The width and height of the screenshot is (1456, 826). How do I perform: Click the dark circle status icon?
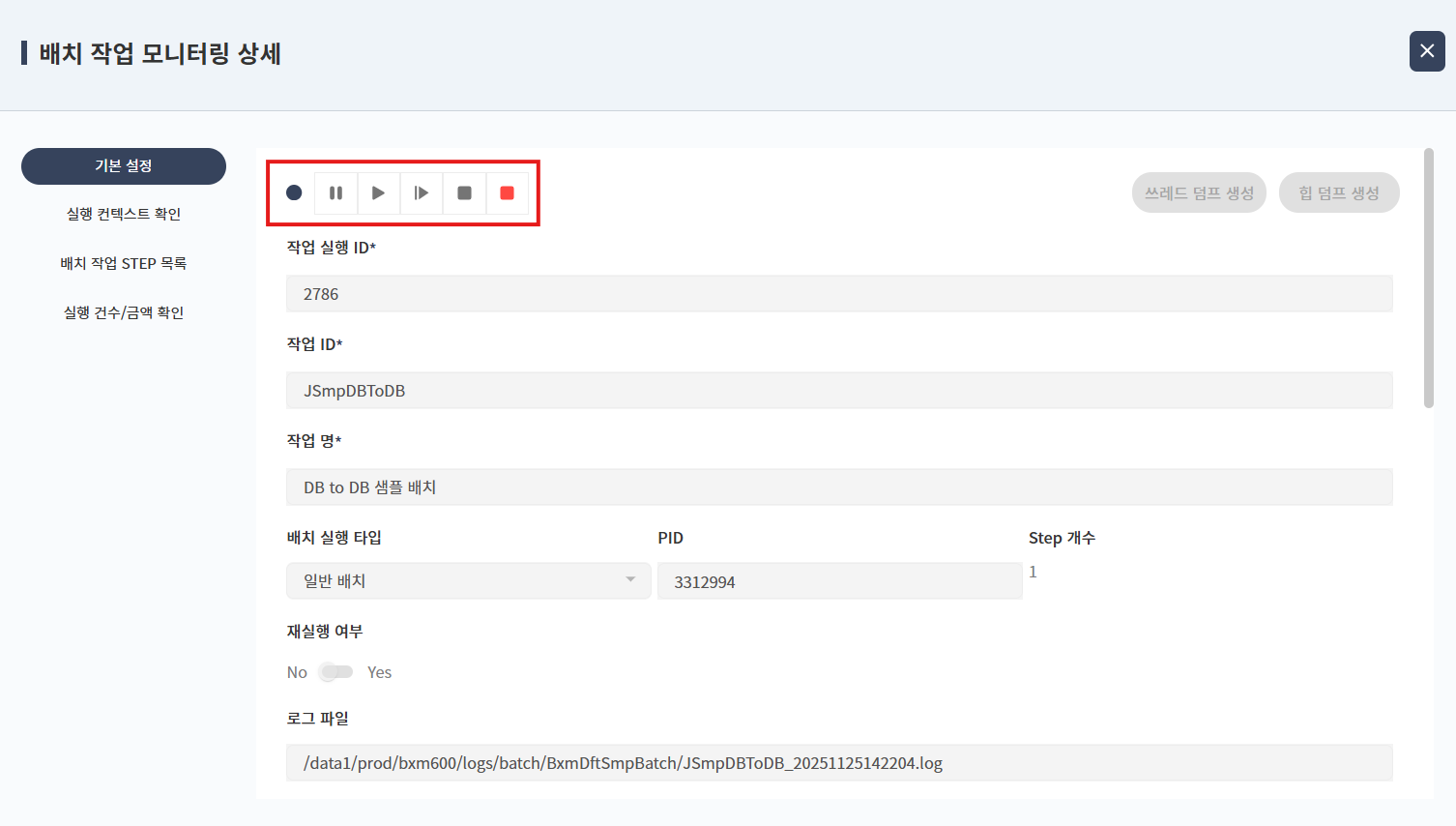pyautogui.click(x=294, y=193)
